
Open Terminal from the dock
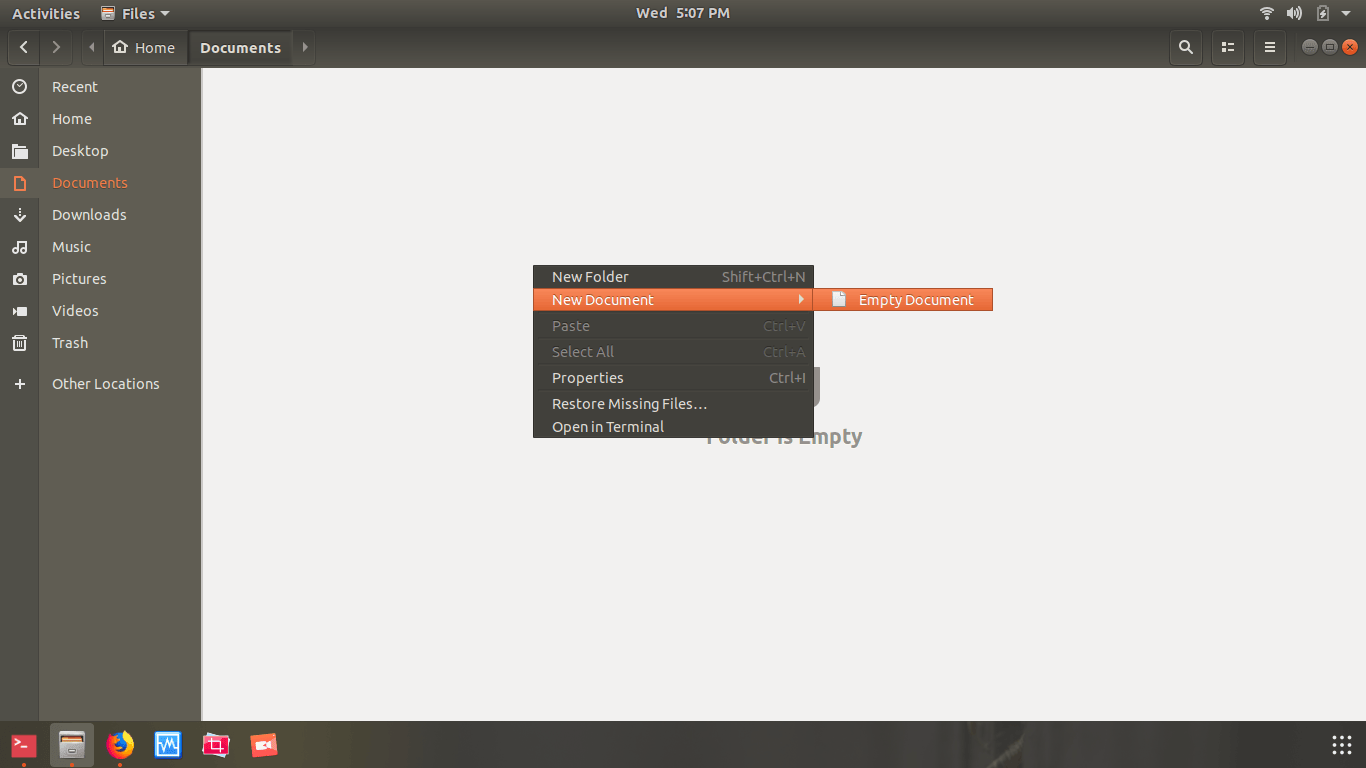pyautogui.click(x=24, y=745)
